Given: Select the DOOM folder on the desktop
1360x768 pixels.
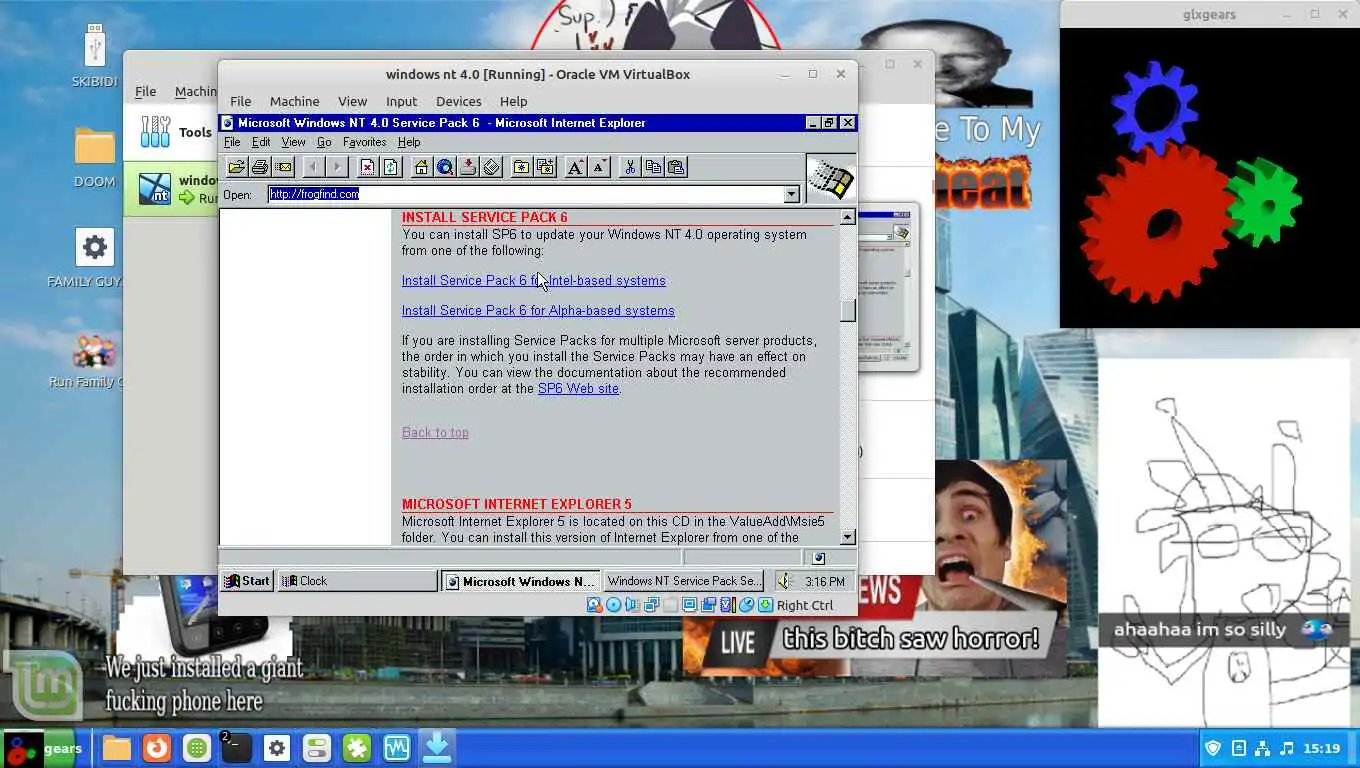Looking at the screenshot, I should point(95,157).
